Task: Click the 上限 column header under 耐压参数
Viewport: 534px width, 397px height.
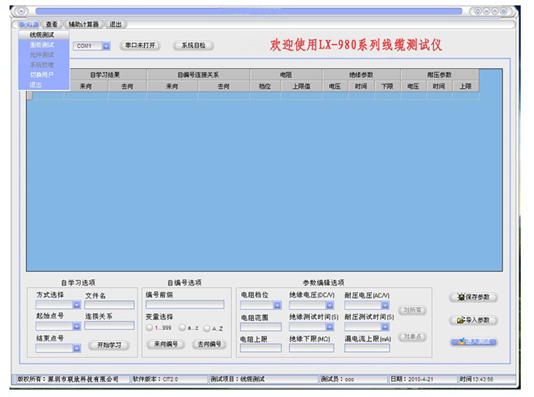Action: 466,86
